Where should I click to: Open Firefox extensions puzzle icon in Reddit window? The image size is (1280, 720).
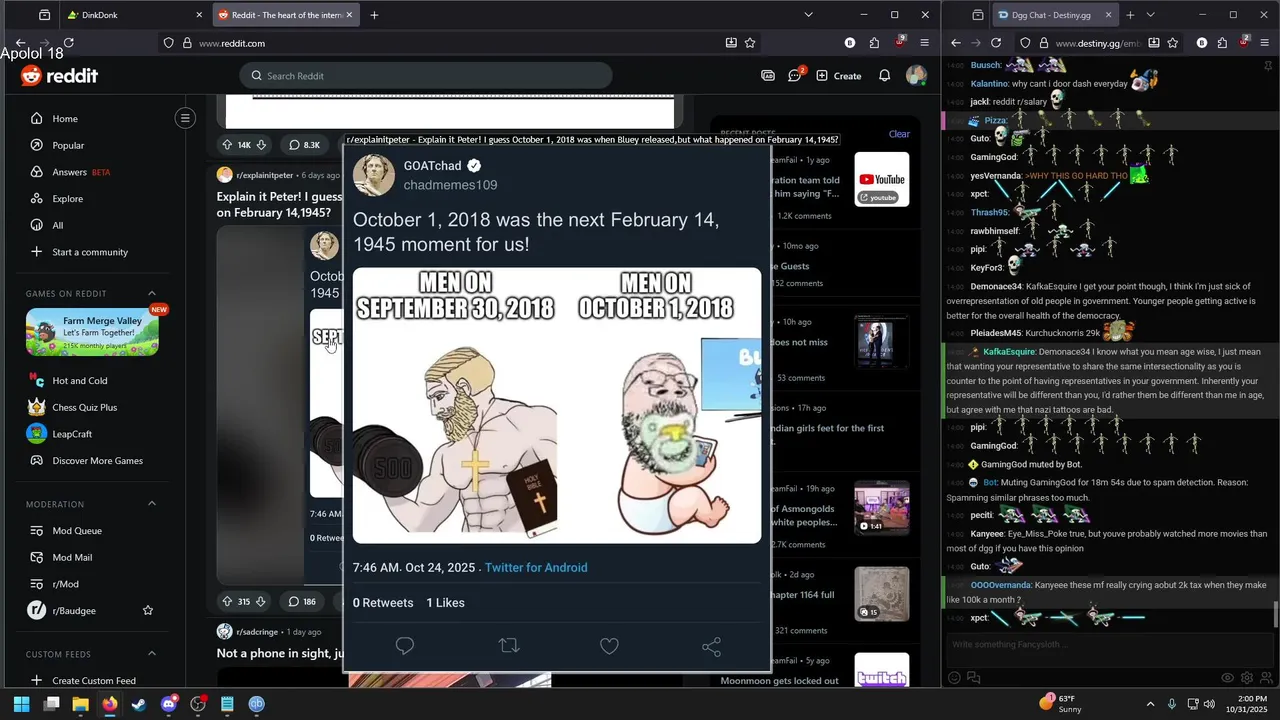[x=874, y=43]
